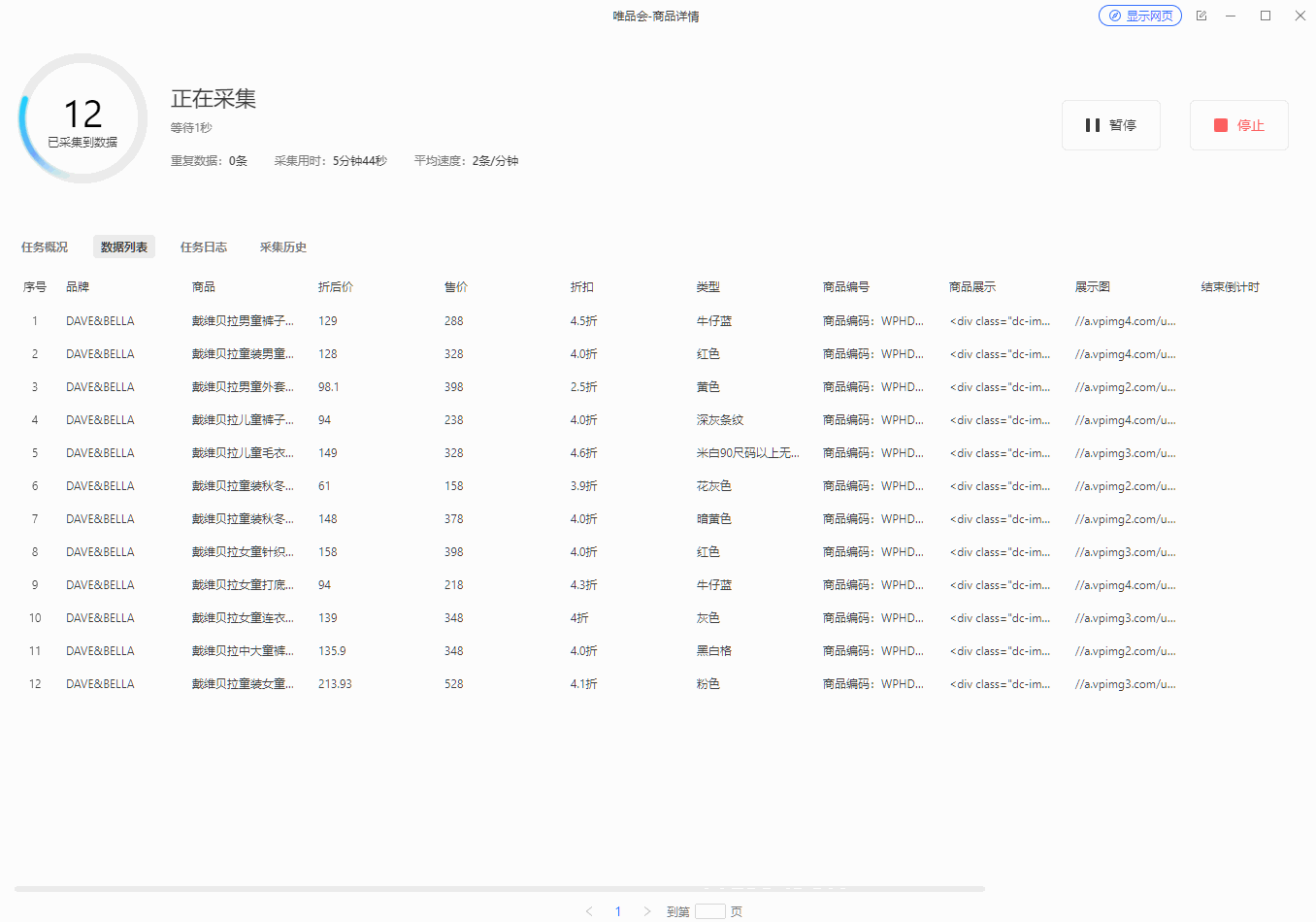This screenshot has width=1316, height=922.
Task: Click the horizontal scrollbar under table
Action: tap(500, 889)
